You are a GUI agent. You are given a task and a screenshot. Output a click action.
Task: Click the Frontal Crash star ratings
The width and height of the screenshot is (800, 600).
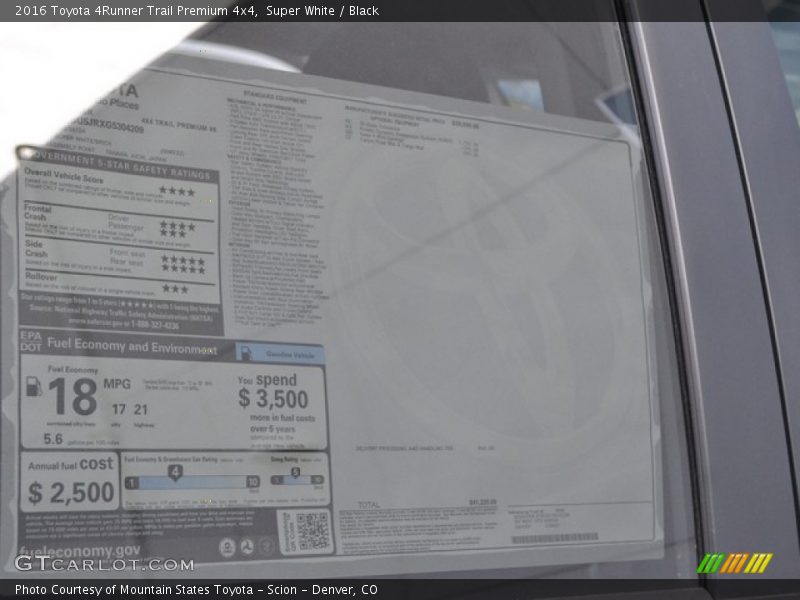coord(177,229)
